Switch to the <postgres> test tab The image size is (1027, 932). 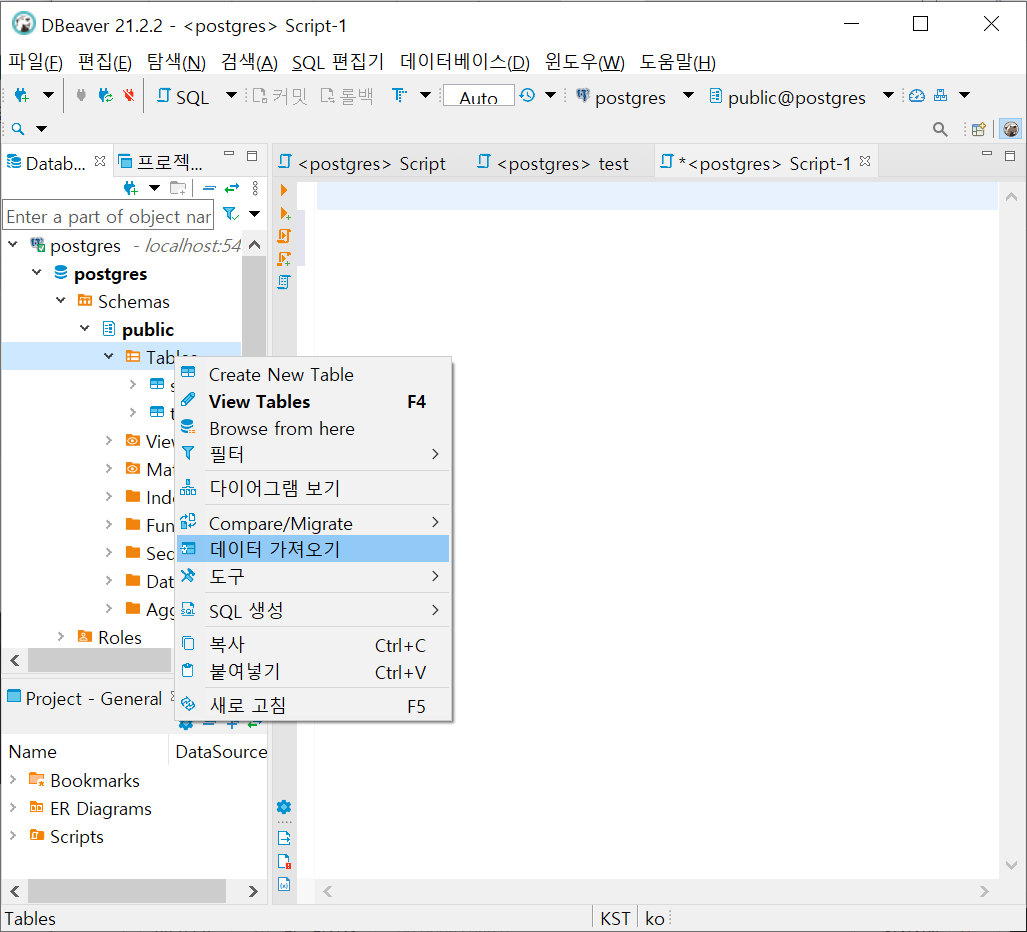pyautogui.click(x=553, y=163)
